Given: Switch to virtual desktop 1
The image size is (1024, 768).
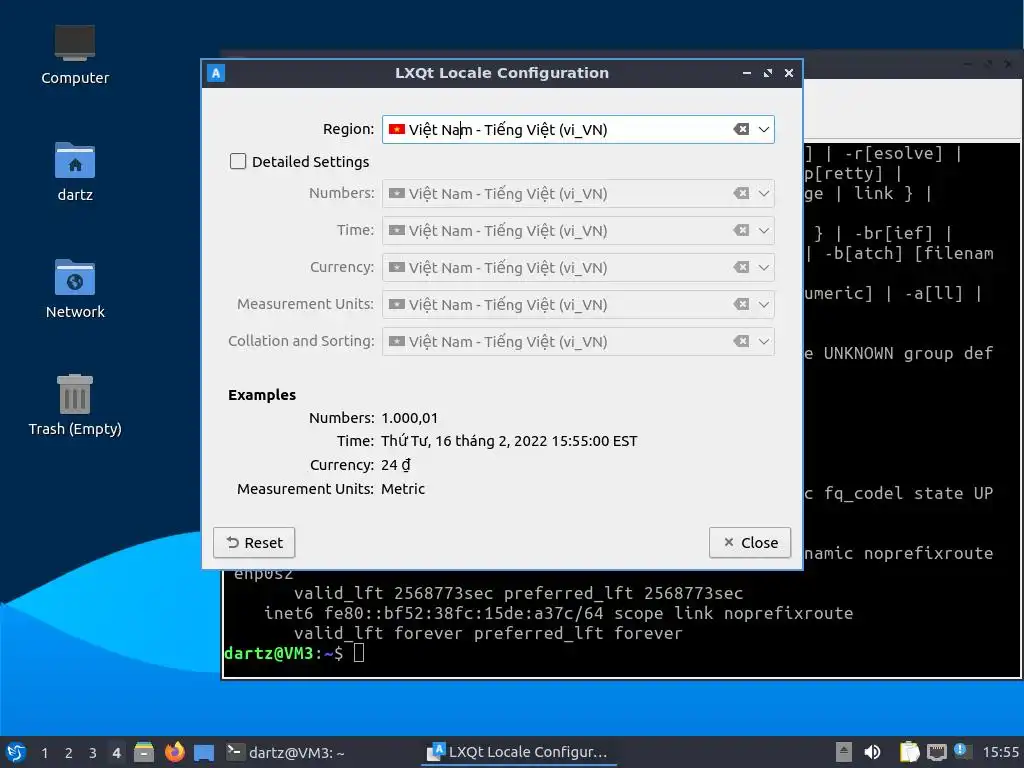Looking at the screenshot, I should coord(44,753).
